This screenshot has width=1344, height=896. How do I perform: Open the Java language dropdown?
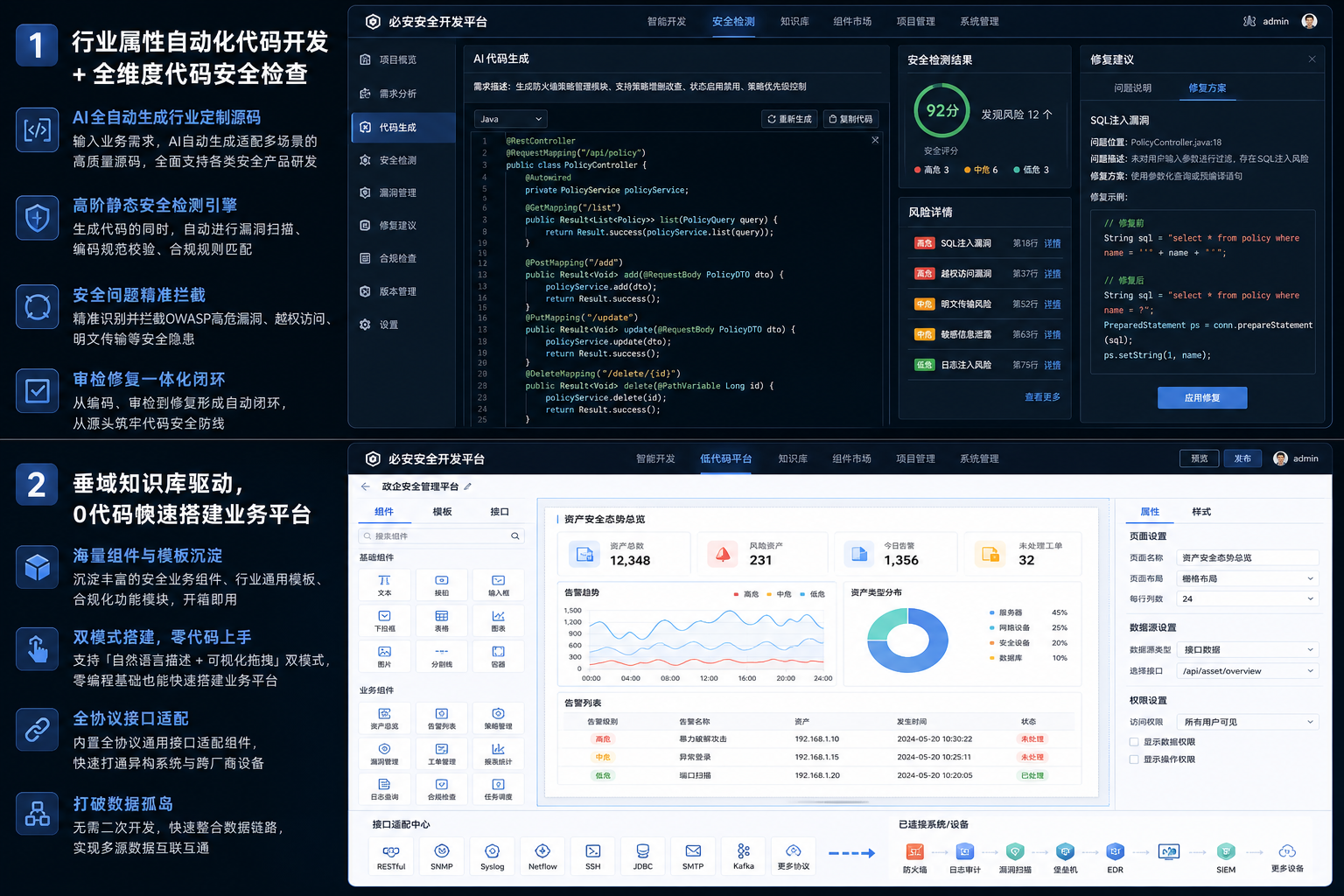tap(511, 119)
